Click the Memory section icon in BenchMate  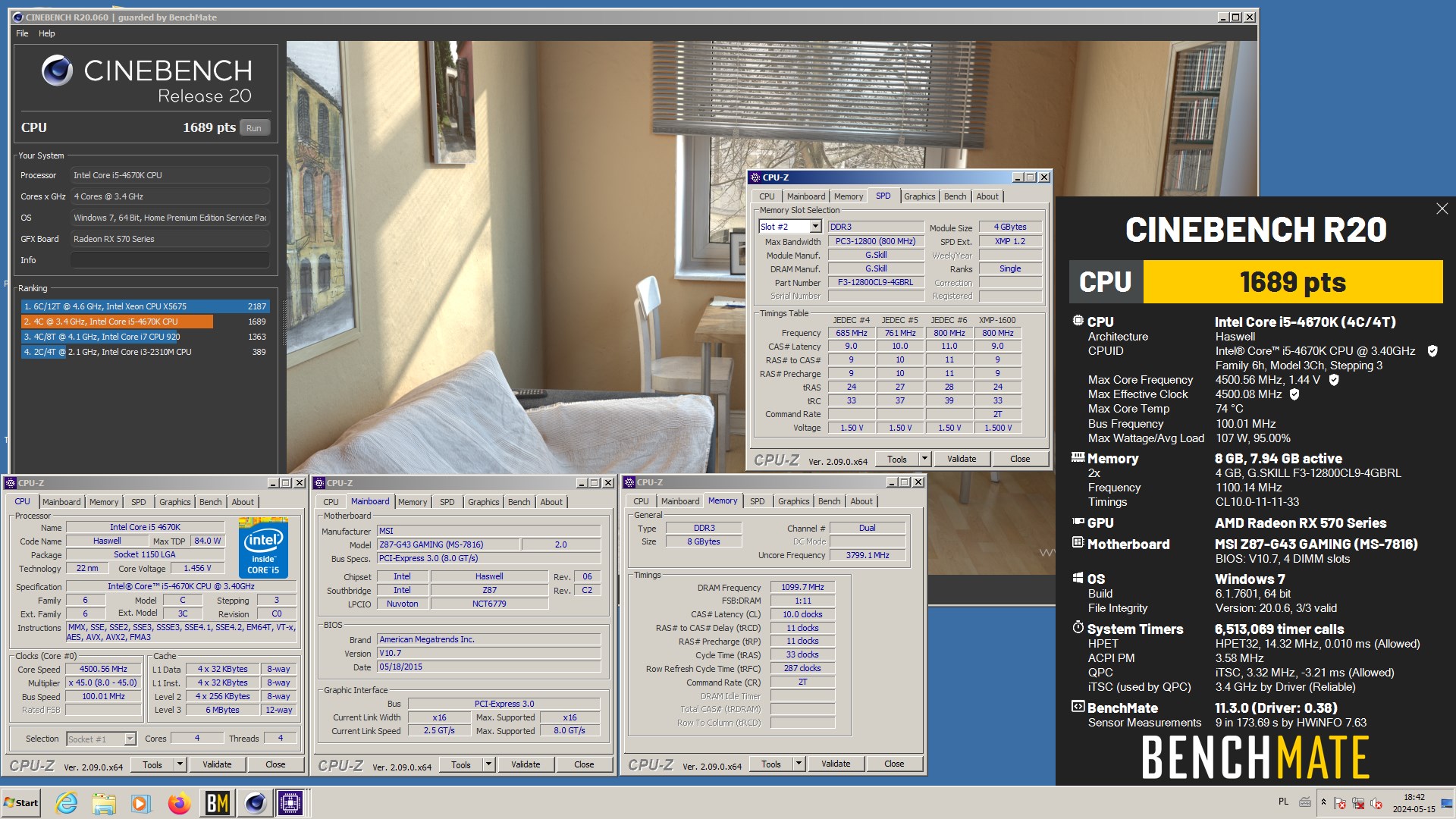coord(1078,457)
